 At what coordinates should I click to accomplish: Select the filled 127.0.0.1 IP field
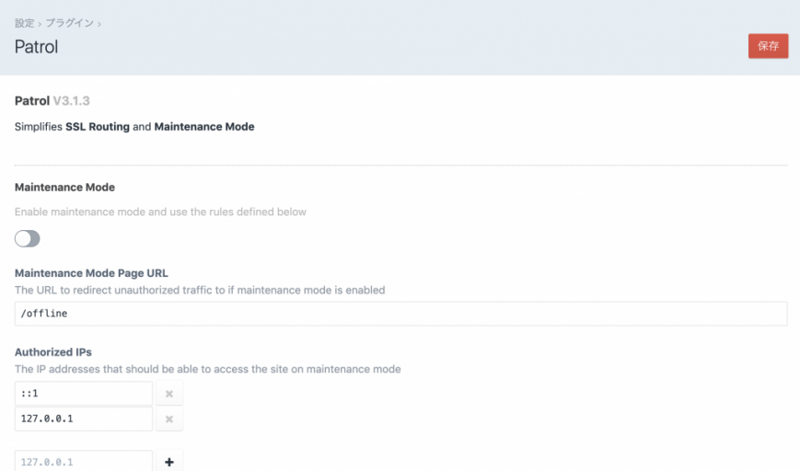coord(84,418)
